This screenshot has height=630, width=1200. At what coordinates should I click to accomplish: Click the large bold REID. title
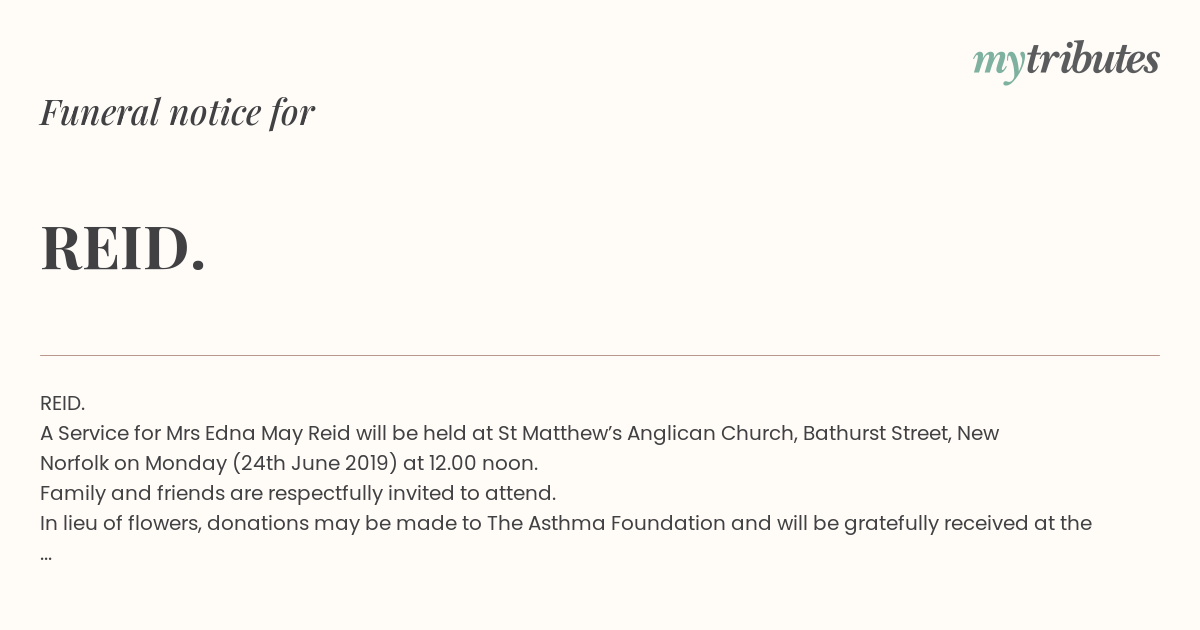(x=123, y=248)
